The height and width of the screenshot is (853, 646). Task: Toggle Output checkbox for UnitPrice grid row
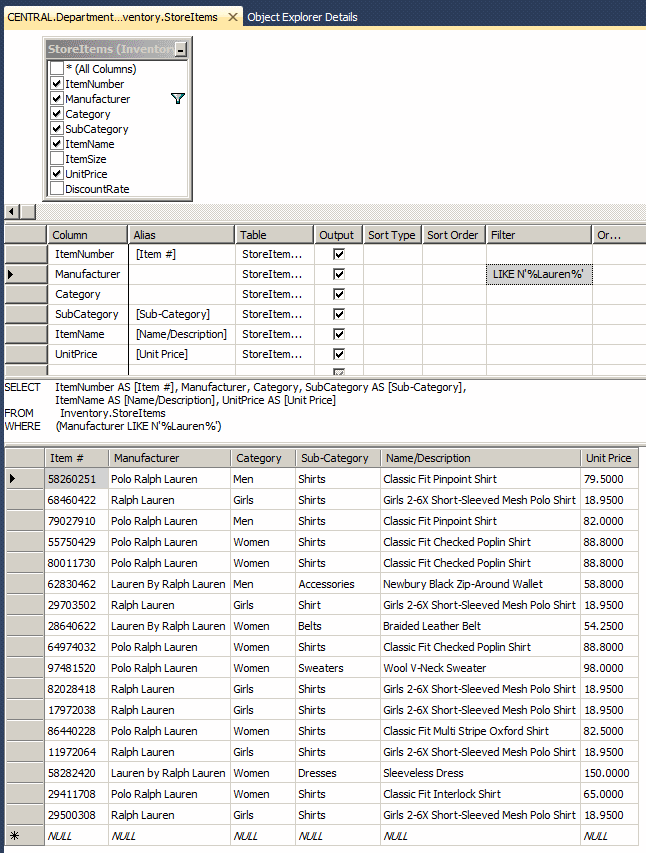pos(339,354)
